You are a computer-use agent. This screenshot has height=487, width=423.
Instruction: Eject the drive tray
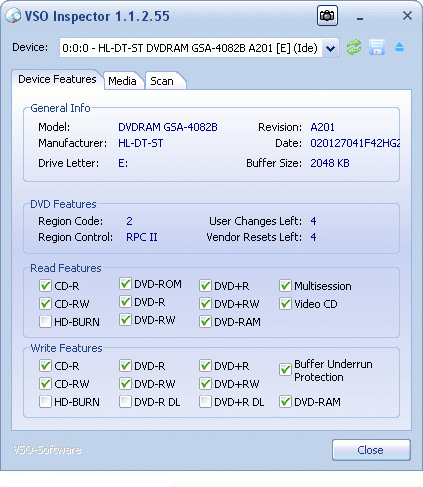click(x=399, y=47)
